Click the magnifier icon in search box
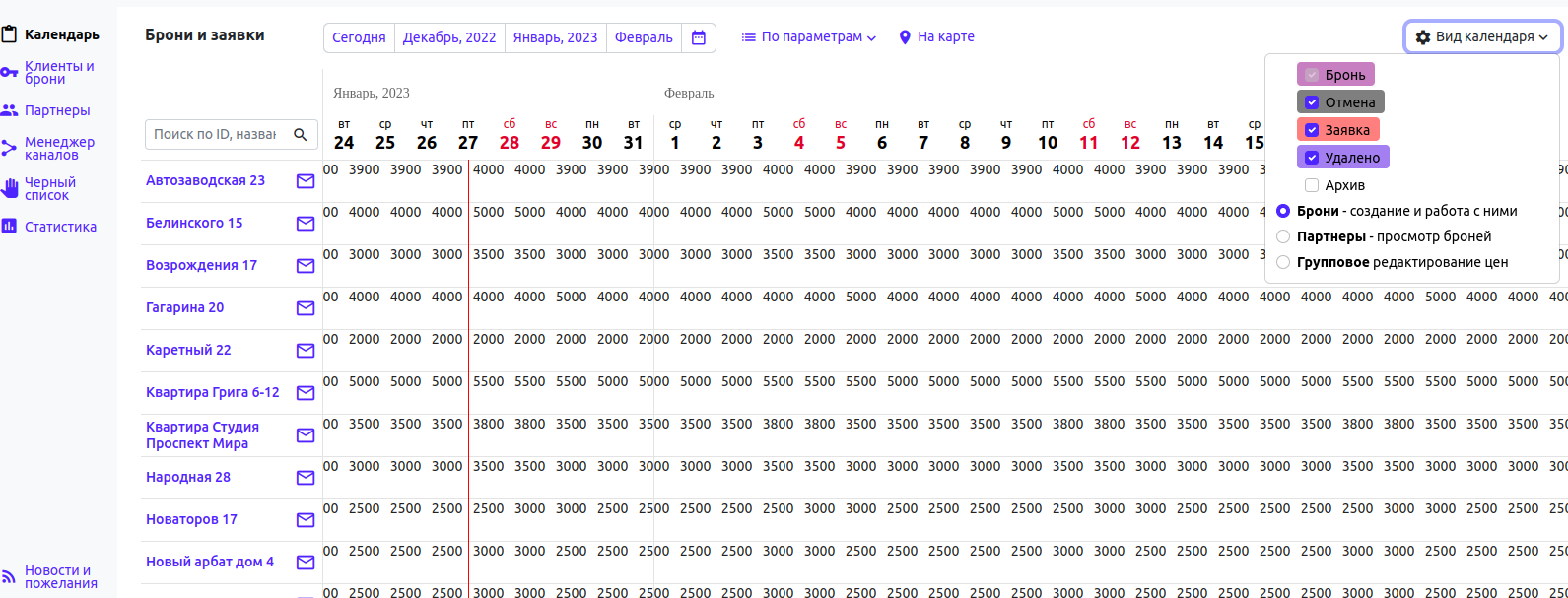The width and height of the screenshot is (1568, 598). [x=301, y=134]
